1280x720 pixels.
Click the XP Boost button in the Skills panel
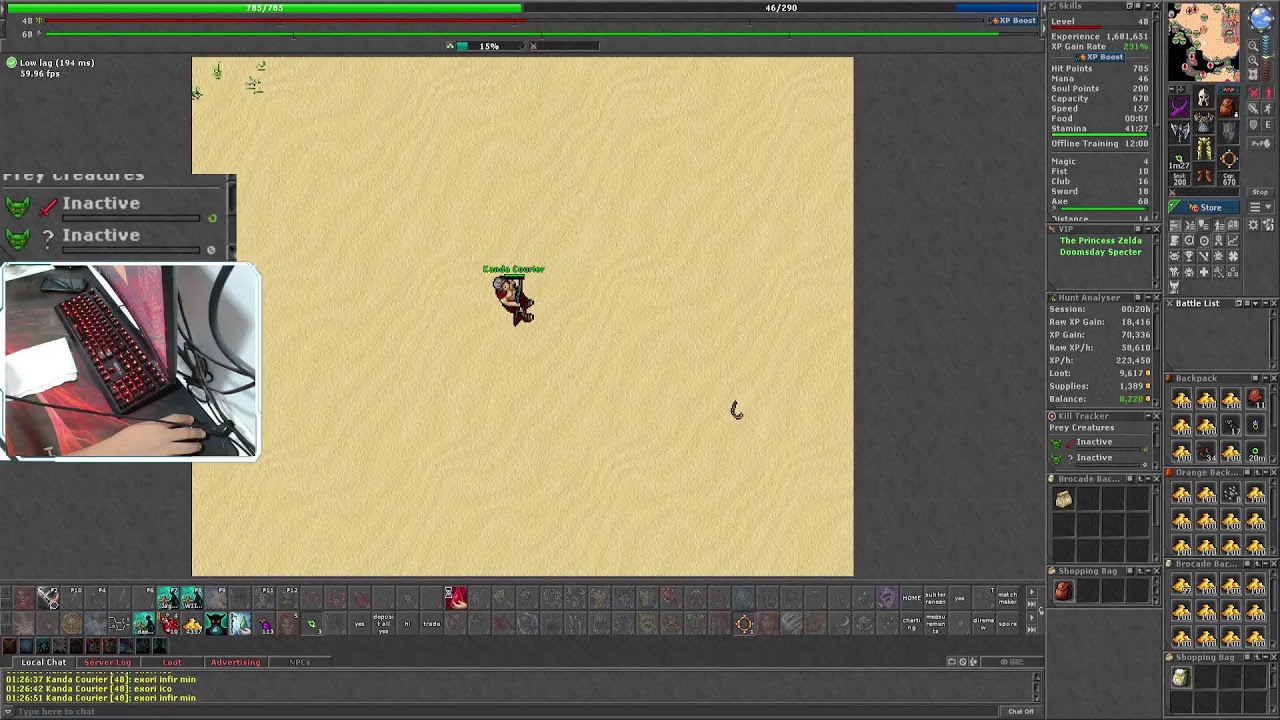(1101, 57)
